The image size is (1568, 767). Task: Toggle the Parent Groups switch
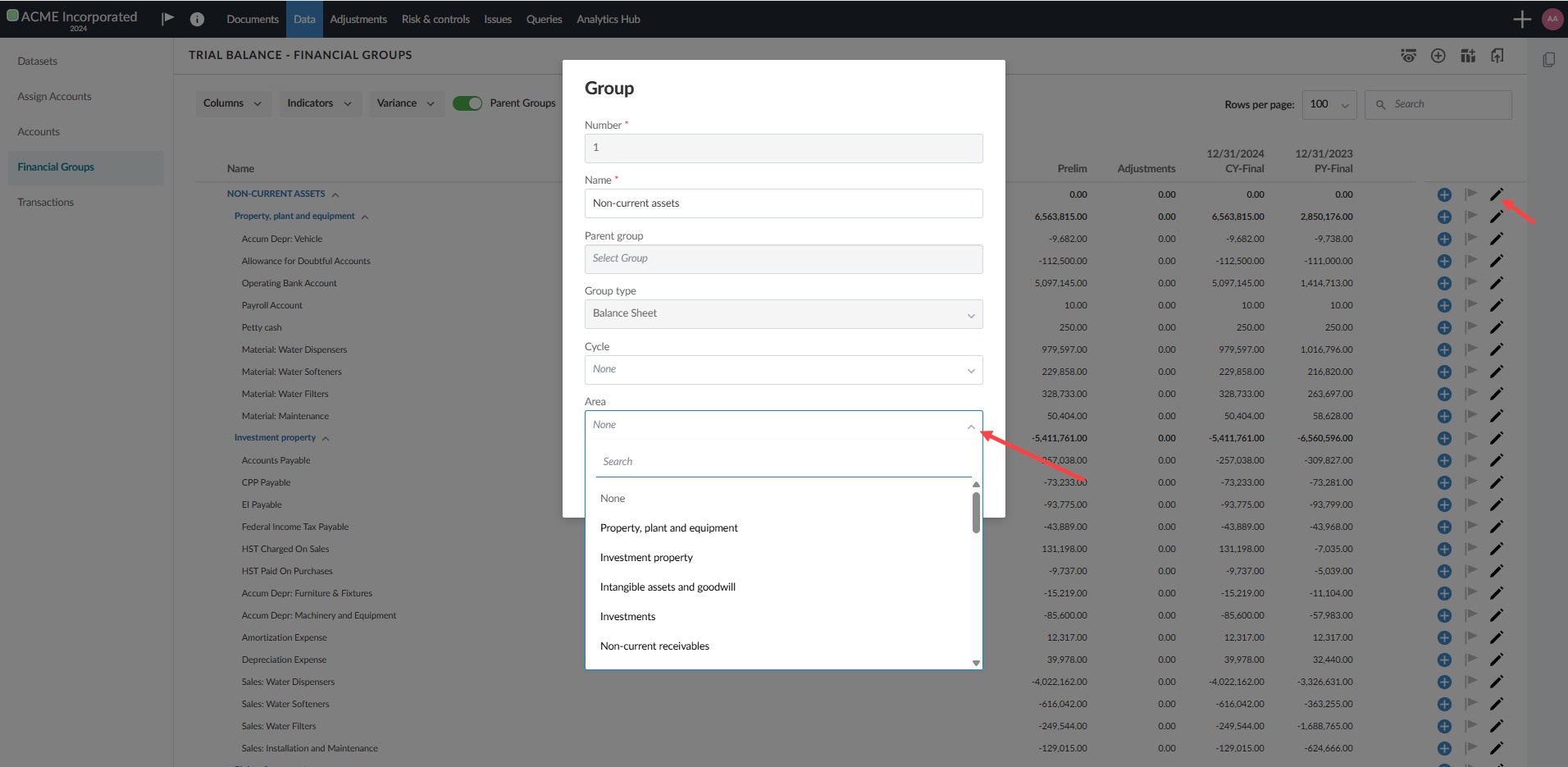coord(467,103)
